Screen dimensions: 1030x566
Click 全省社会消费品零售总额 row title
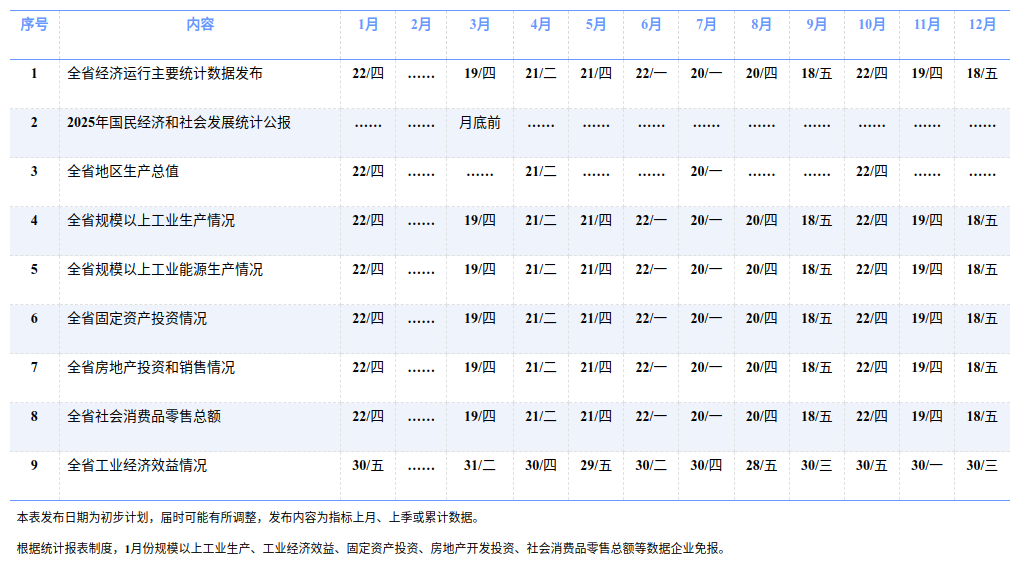144,416
